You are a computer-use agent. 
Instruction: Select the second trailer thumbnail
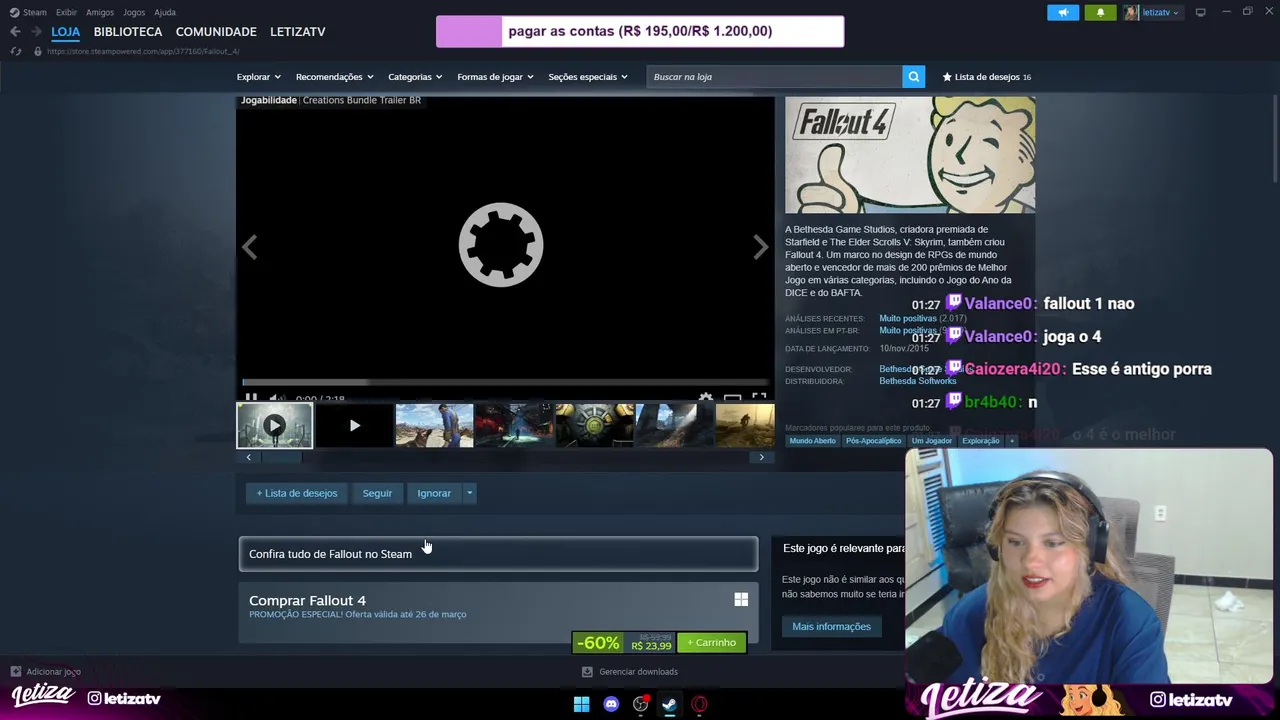click(x=354, y=425)
